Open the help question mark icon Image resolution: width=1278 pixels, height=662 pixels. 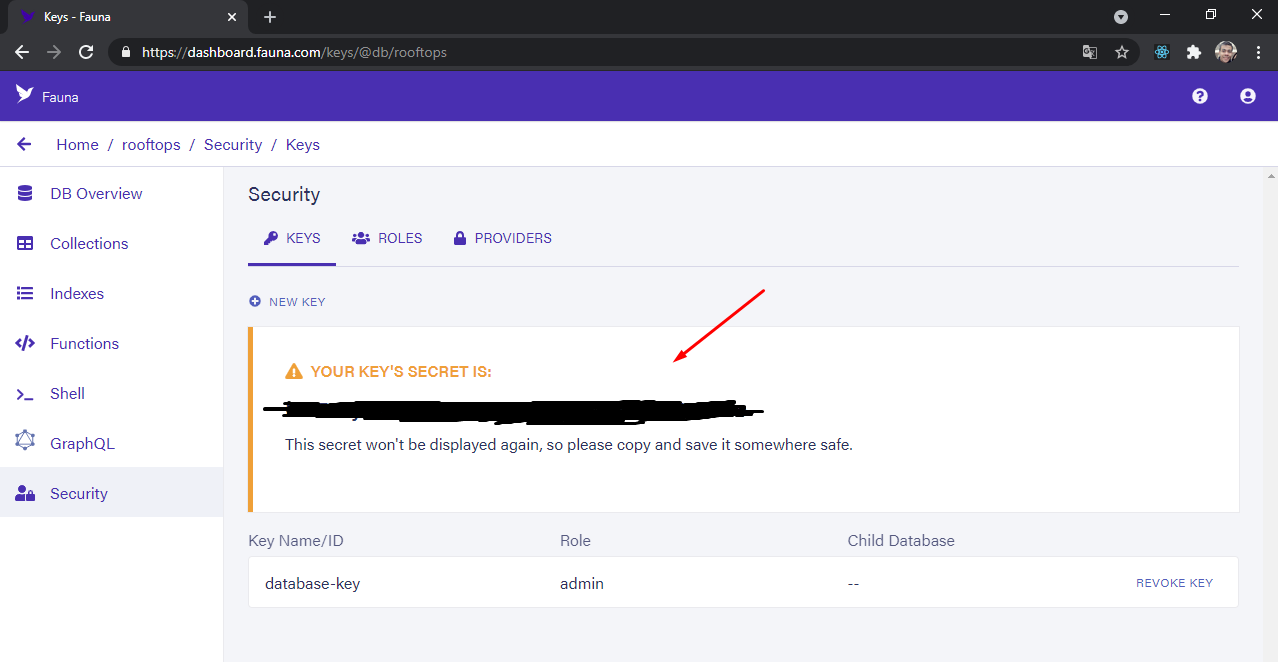[x=1200, y=96]
